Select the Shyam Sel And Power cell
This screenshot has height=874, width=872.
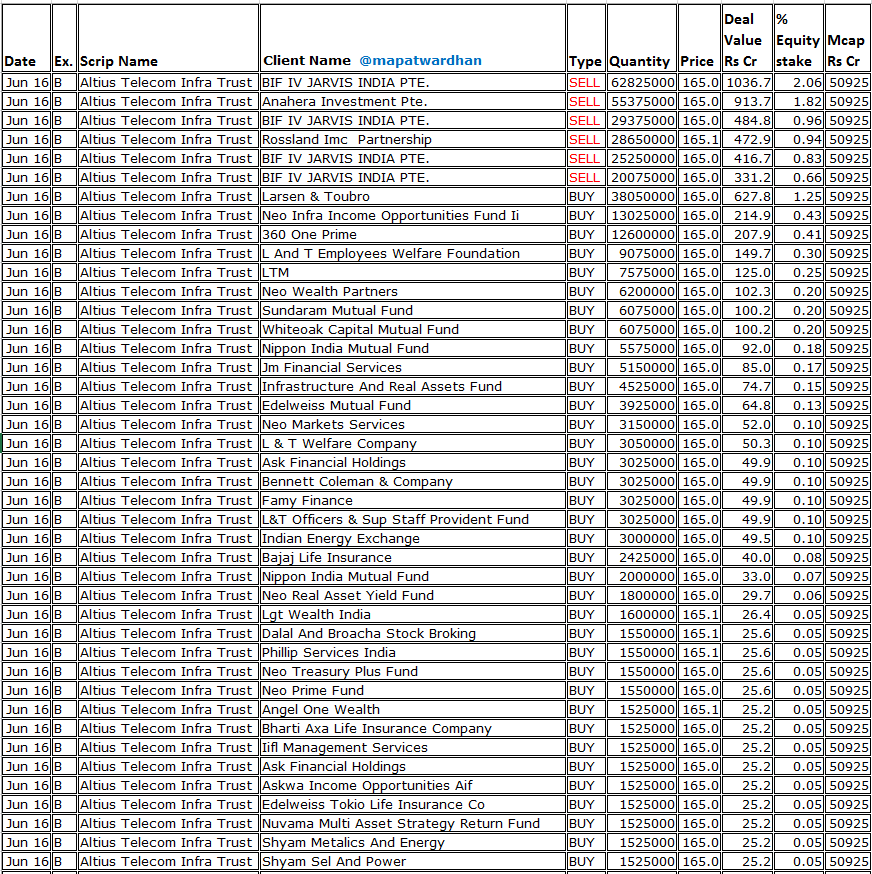click(413, 861)
